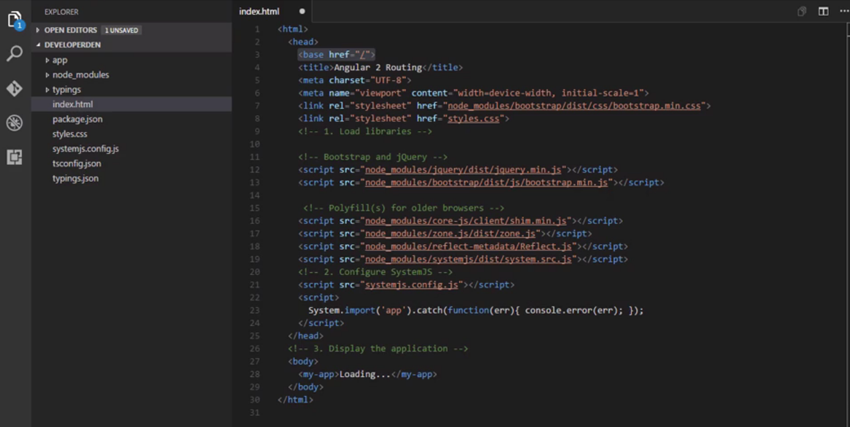Open the Source Control (Git) view
The height and width of the screenshot is (427, 850).
pos(15,88)
